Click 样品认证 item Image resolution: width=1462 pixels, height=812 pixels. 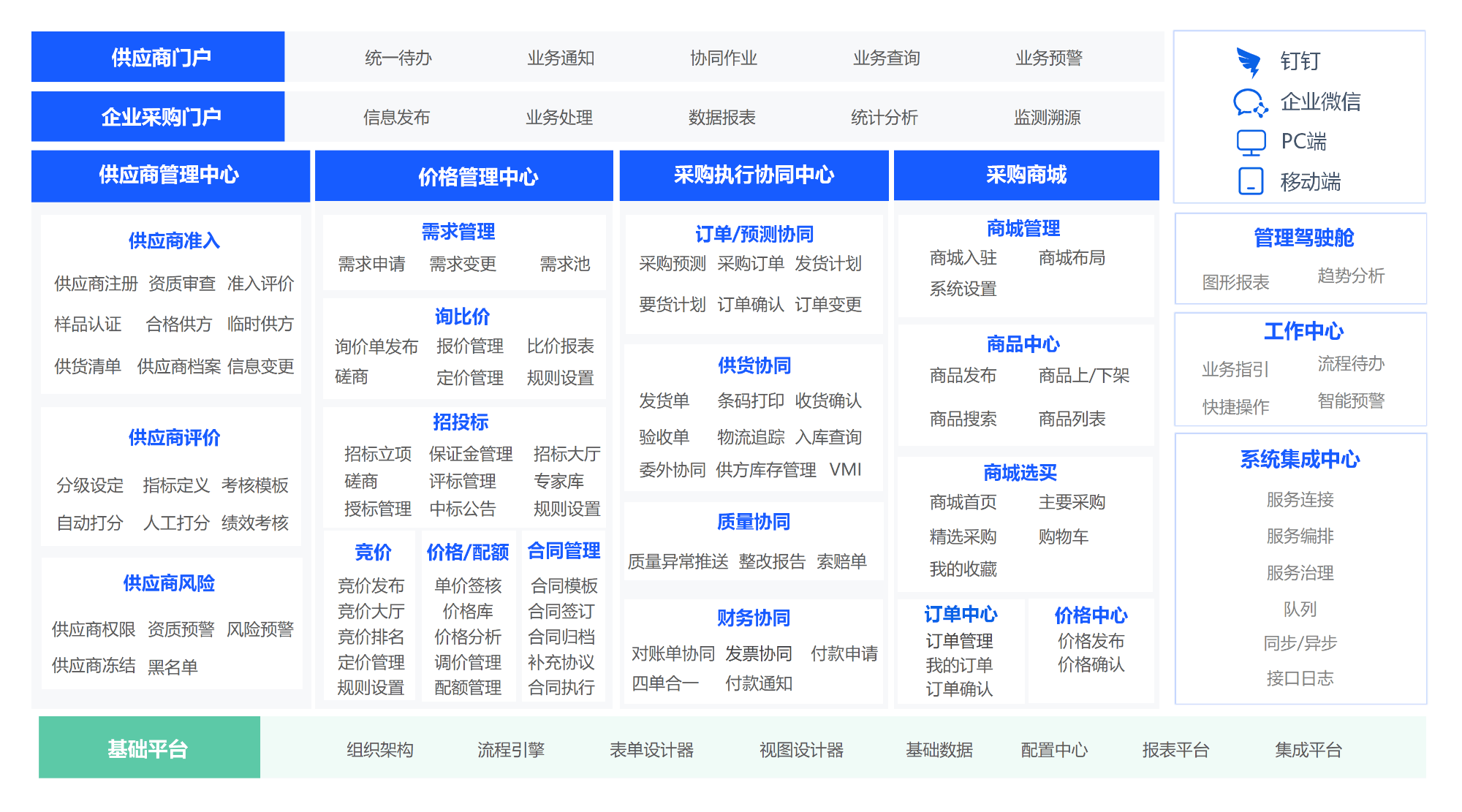(88, 324)
